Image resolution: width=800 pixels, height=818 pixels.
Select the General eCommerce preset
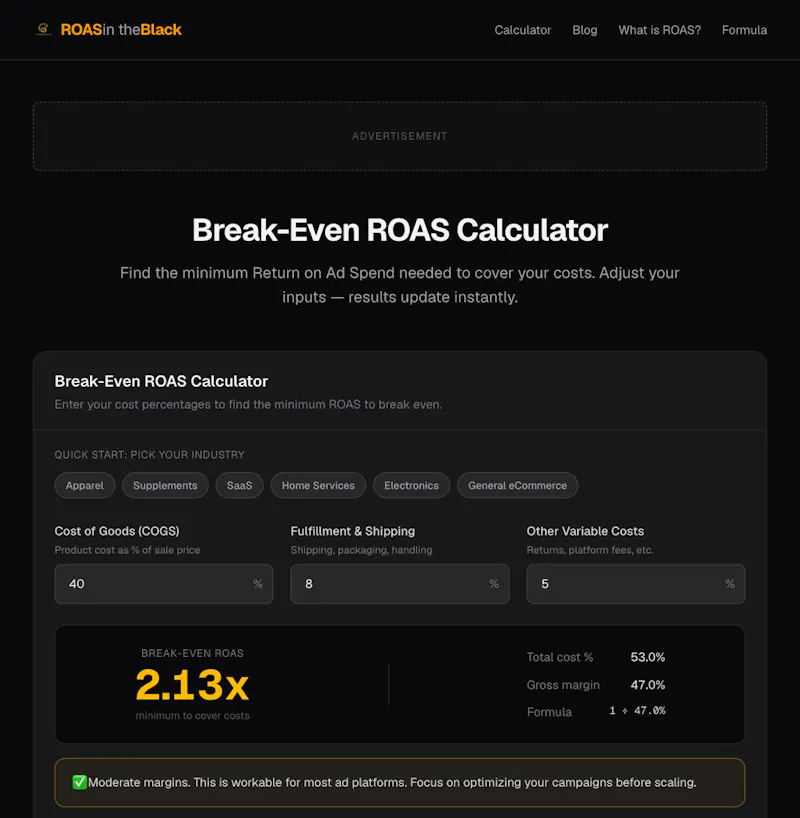[x=517, y=485]
